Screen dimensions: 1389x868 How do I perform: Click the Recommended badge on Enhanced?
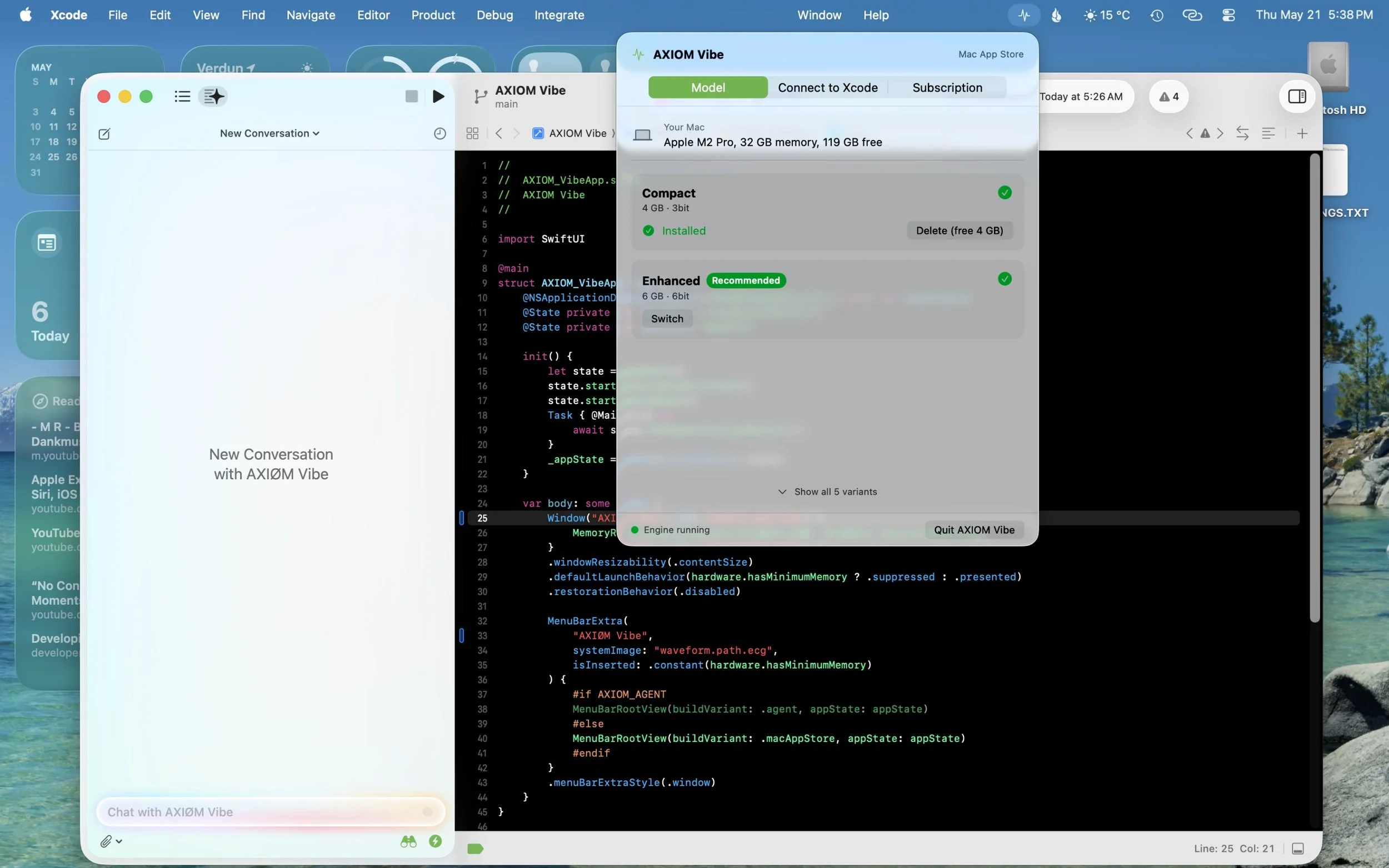pyautogui.click(x=745, y=280)
